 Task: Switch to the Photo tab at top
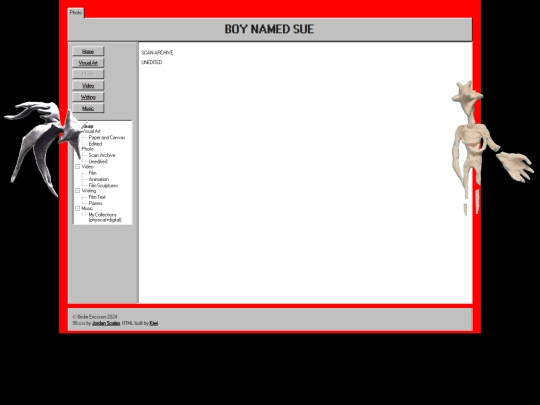coord(76,13)
